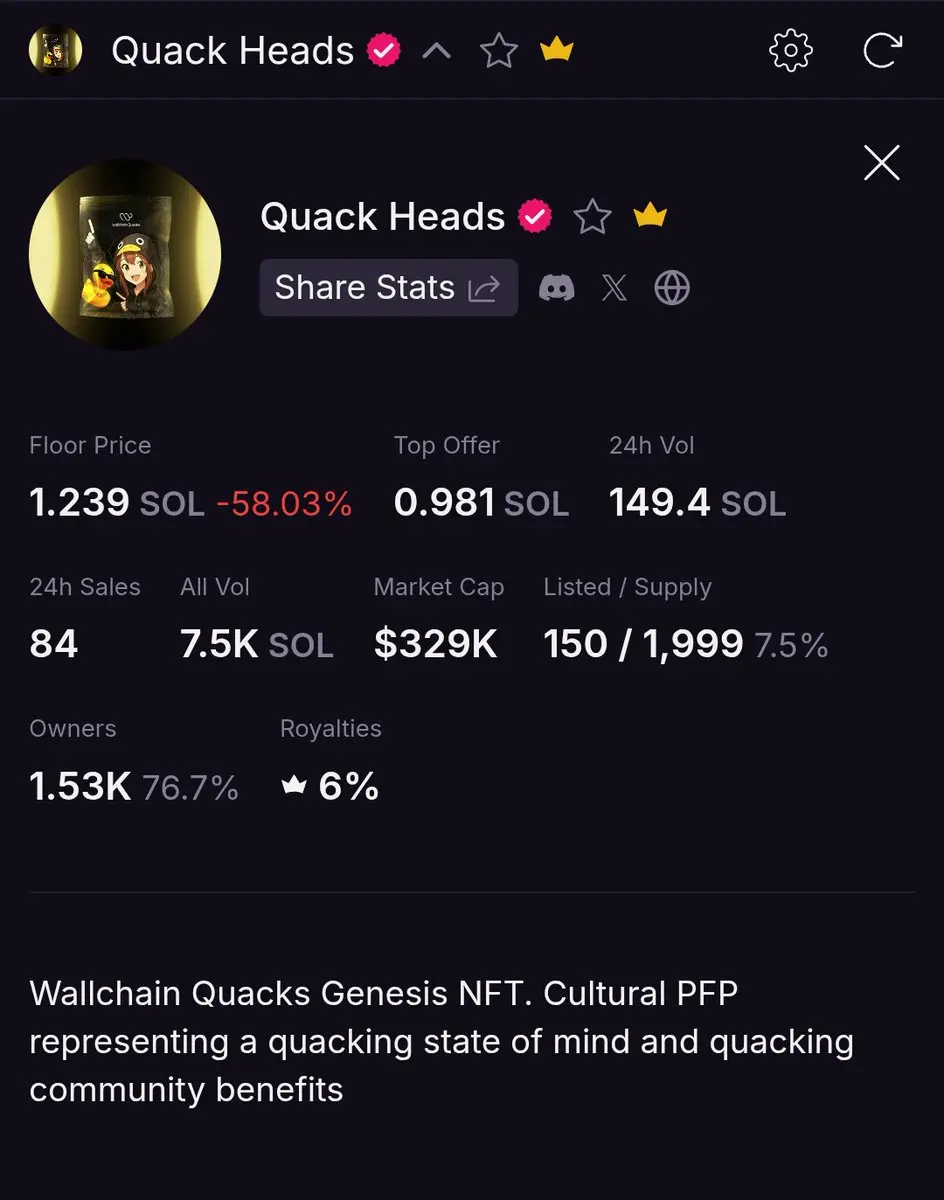Open the settings gear icon

(x=791, y=50)
